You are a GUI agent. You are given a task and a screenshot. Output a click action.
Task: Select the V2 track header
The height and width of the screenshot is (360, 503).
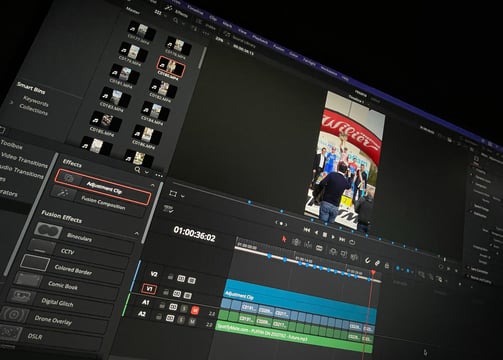(x=154, y=274)
